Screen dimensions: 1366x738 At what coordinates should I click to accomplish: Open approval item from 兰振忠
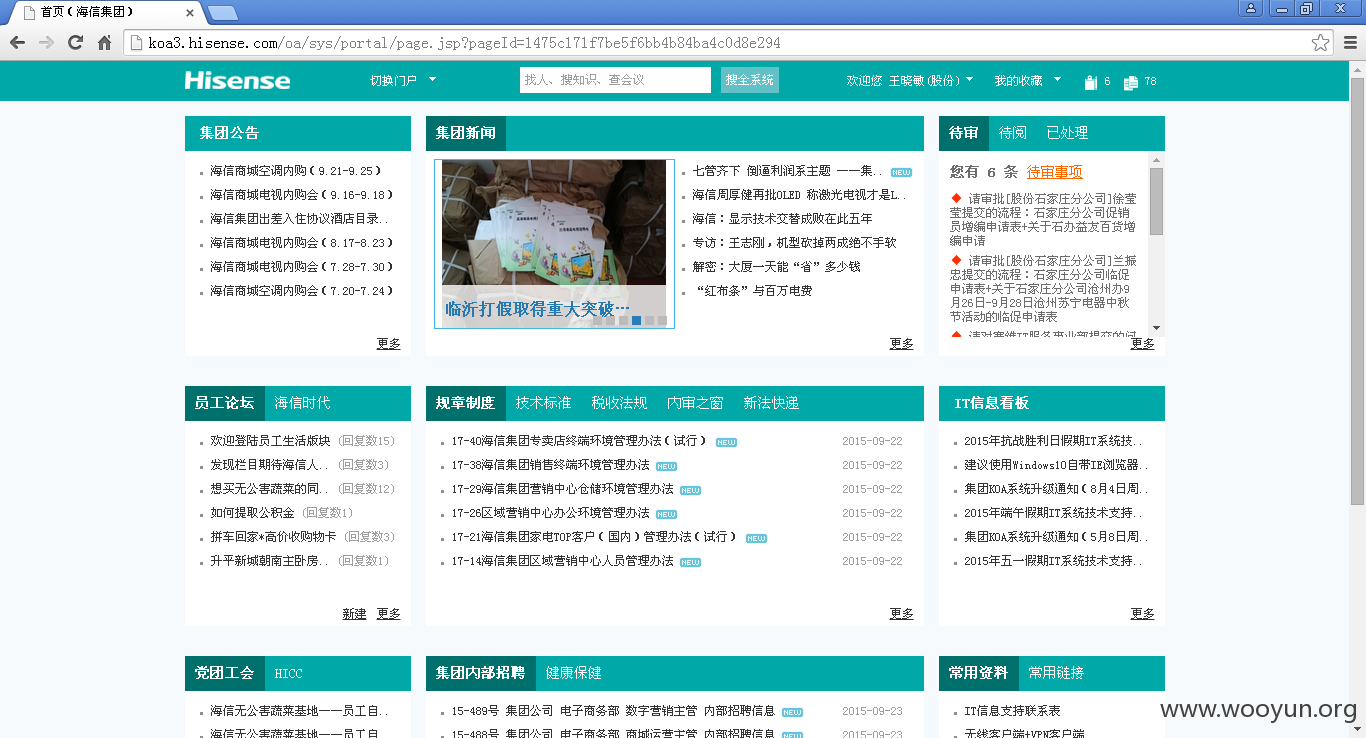click(x=1043, y=288)
